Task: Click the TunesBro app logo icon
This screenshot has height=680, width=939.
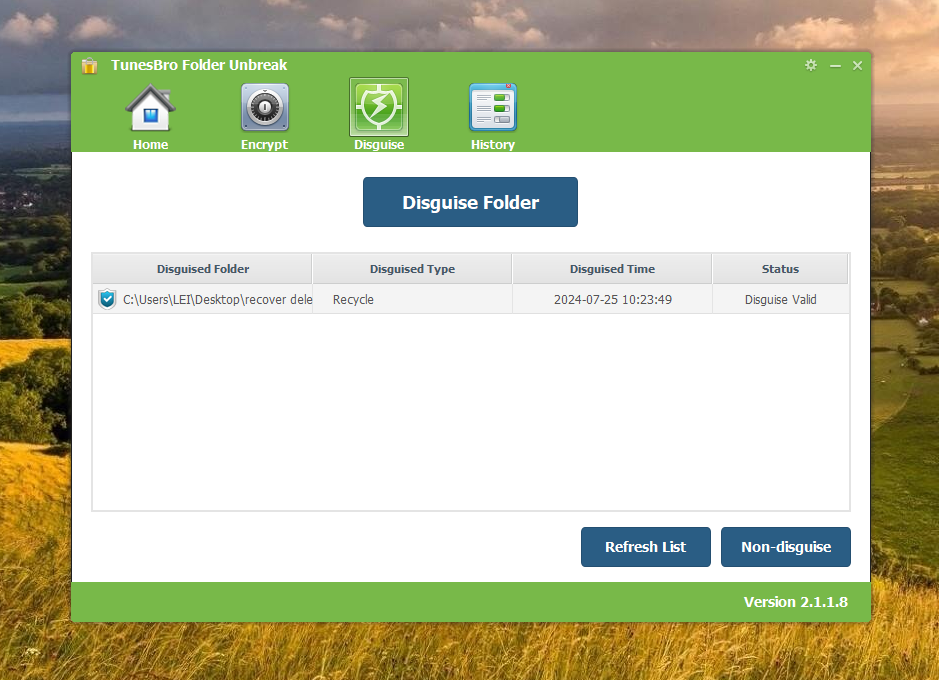Action: tap(90, 66)
